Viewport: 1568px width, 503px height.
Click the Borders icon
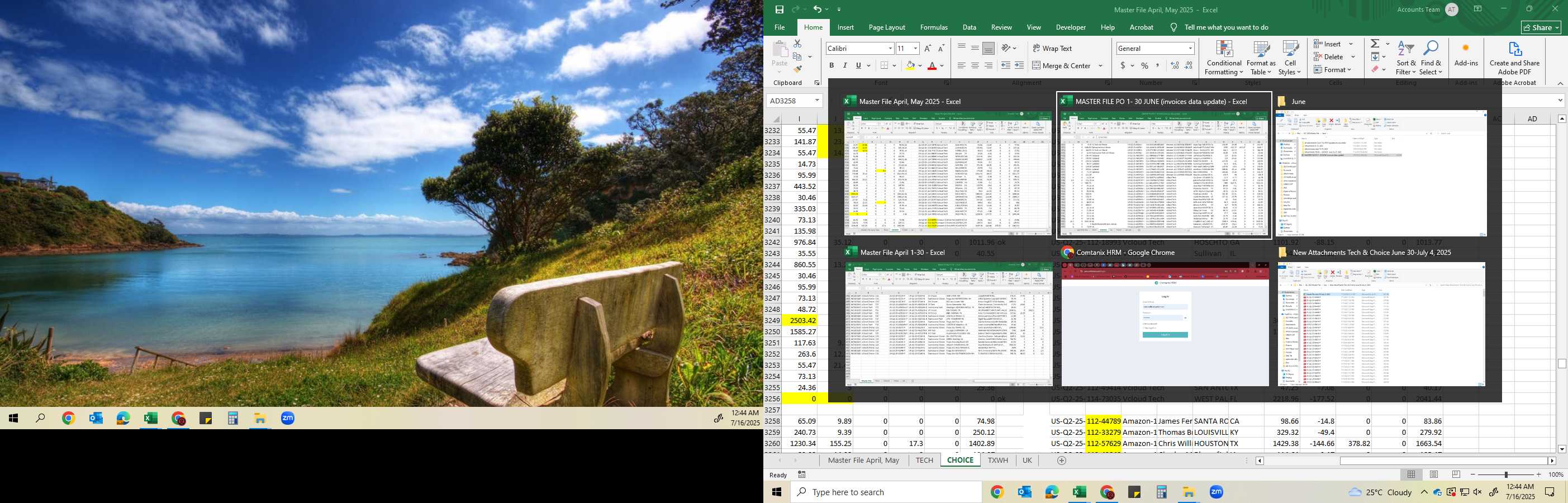coord(885,66)
